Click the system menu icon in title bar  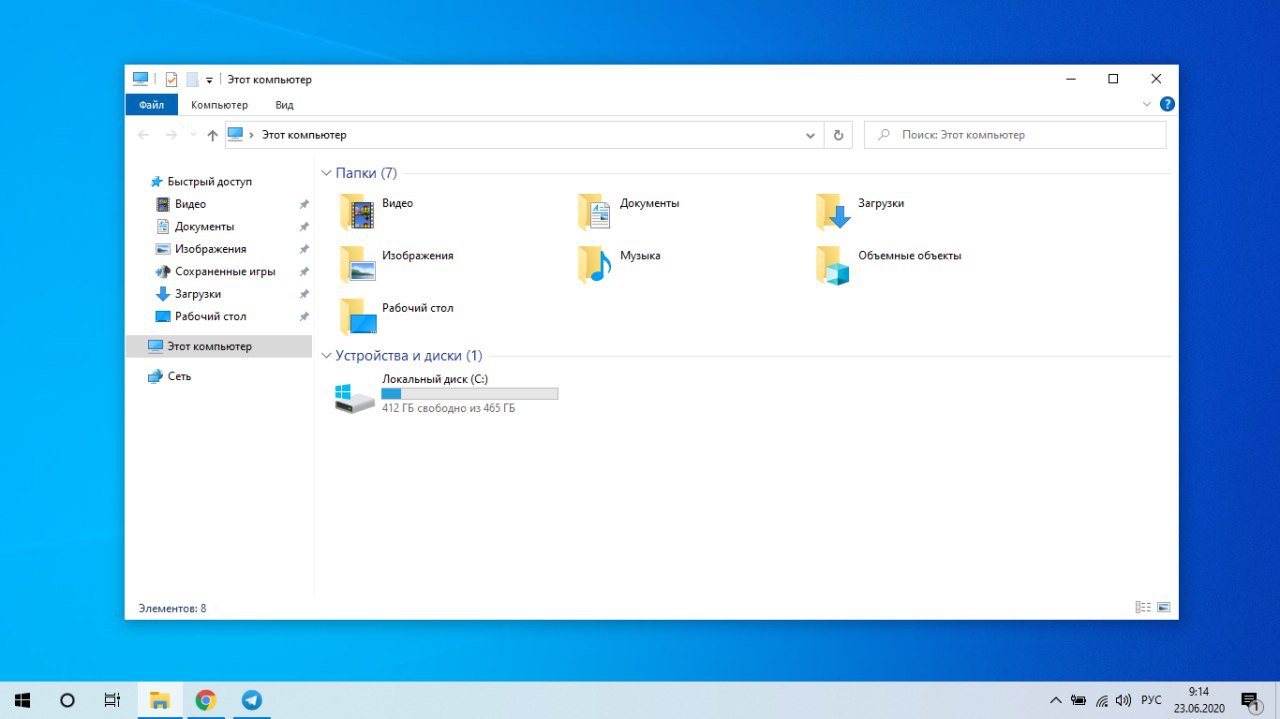coord(141,79)
